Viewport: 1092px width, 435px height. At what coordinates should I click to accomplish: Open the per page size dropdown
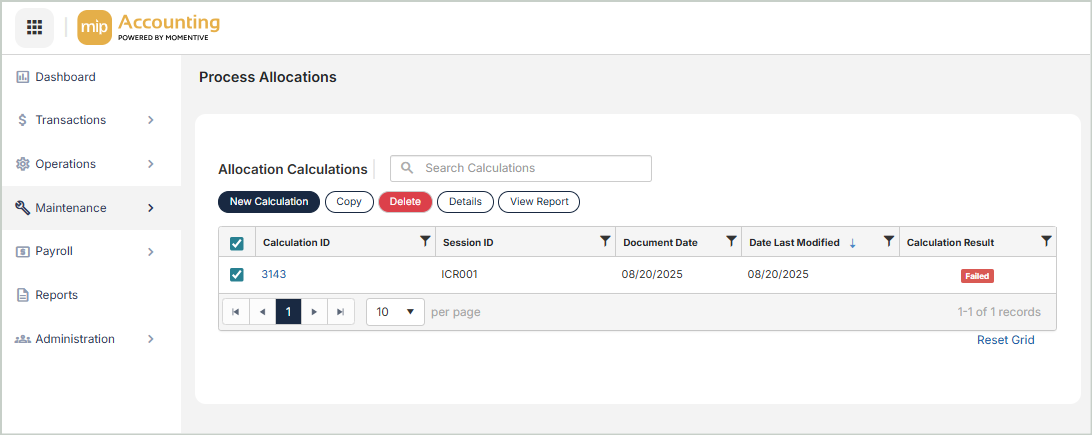pyautogui.click(x=395, y=312)
